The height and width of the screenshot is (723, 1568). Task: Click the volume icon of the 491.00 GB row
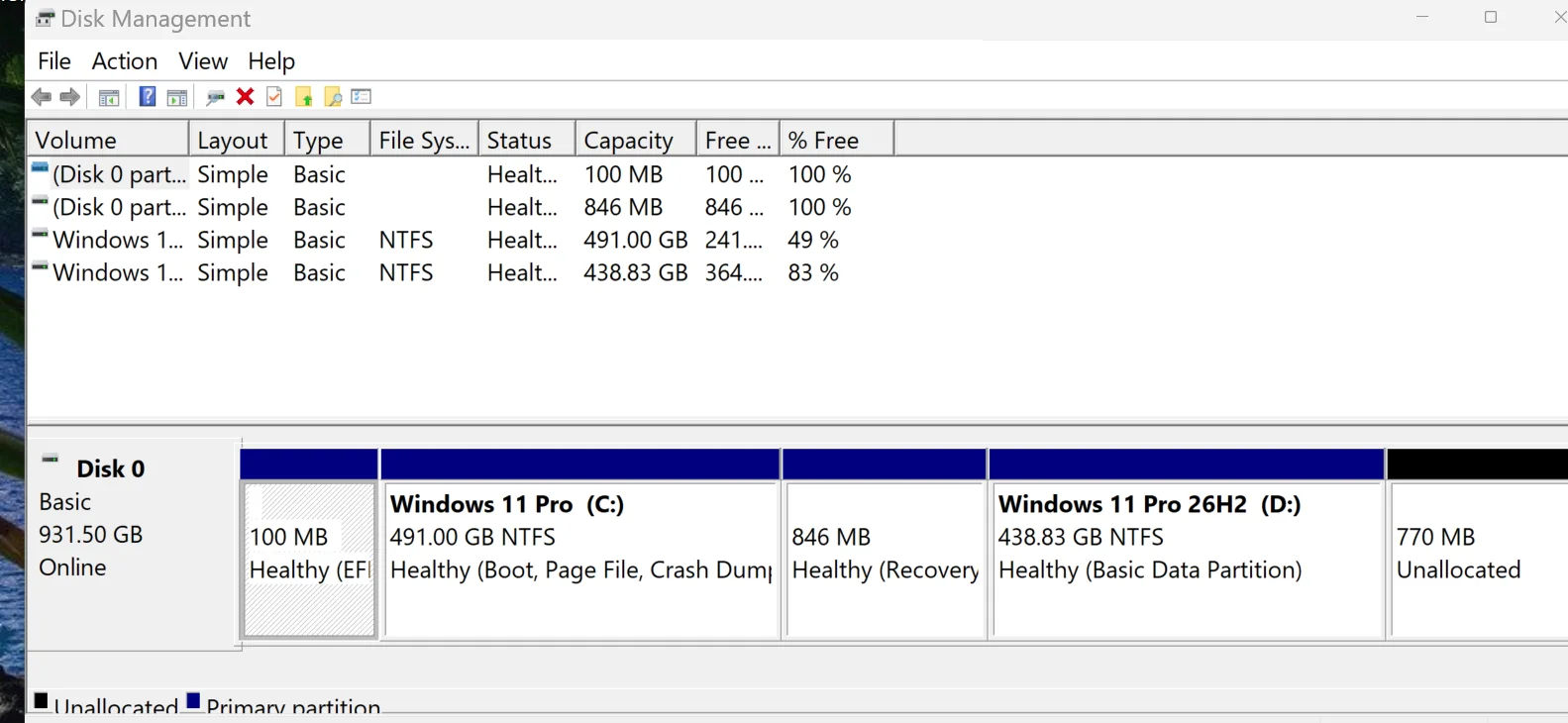click(40, 235)
